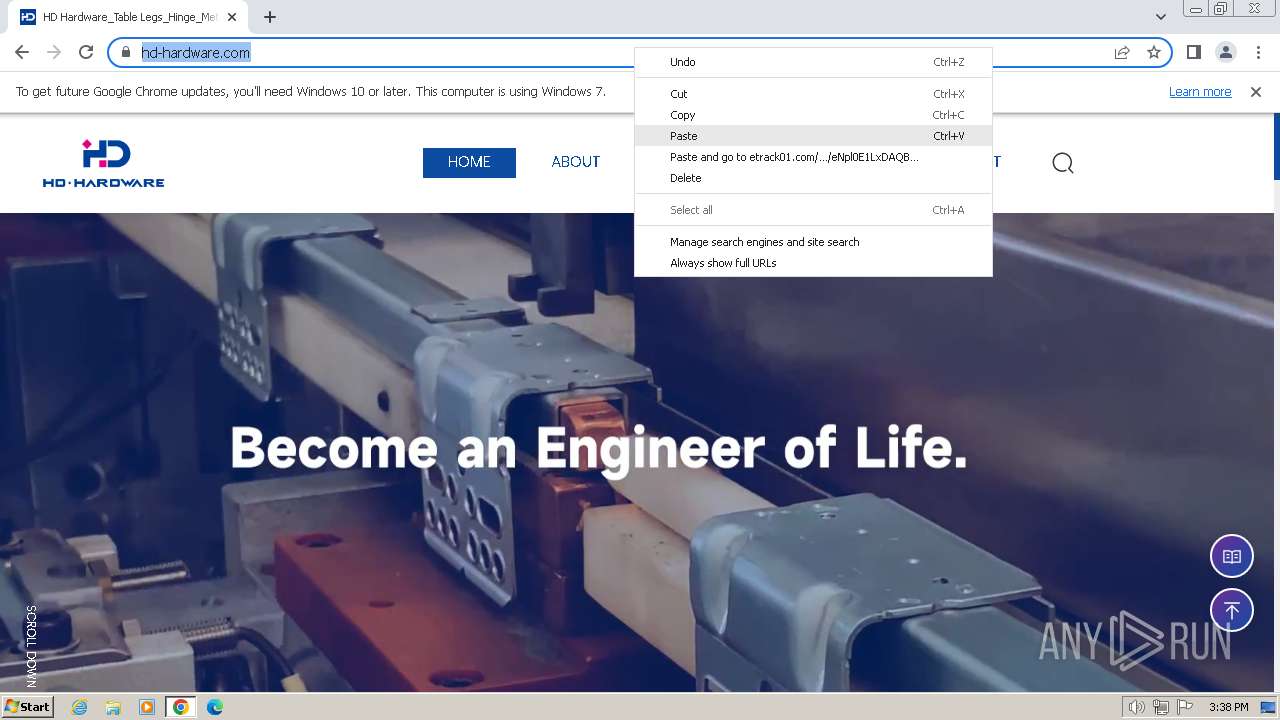Go back using the browser back arrow
The height and width of the screenshot is (720, 1280).
coord(22,52)
